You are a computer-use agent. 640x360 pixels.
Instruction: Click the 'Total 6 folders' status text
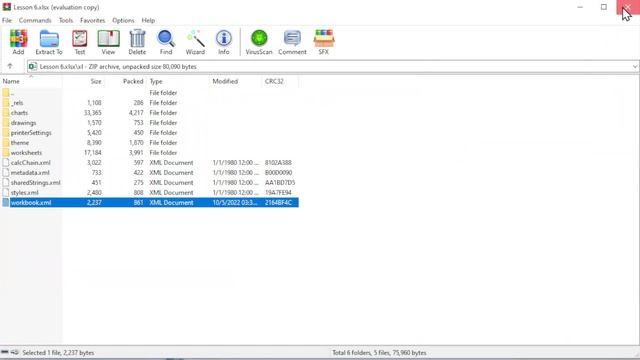(x=379, y=353)
